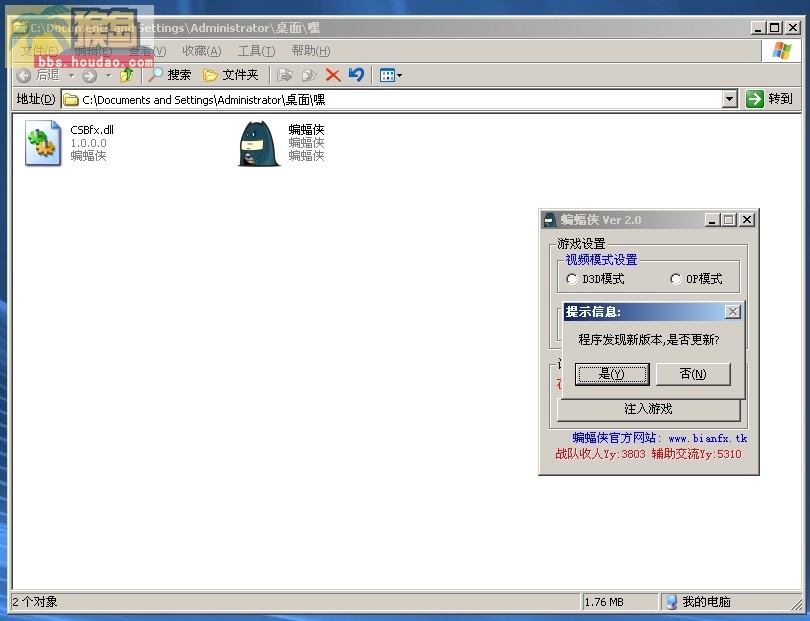The width and height of the screenshot is (810, 621).
Task: Open the www.bianfx.tk website link
Action: 708,438
